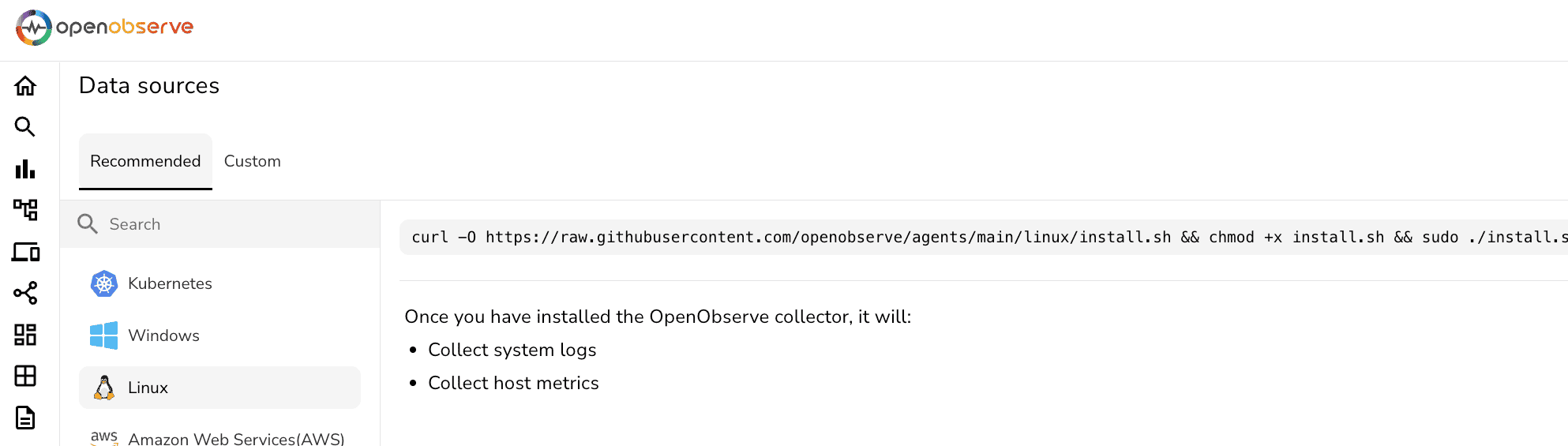The image size is (1568, 446).
Task: Open Pipelines share-node icon in sidebar
Action: point(25,293)
